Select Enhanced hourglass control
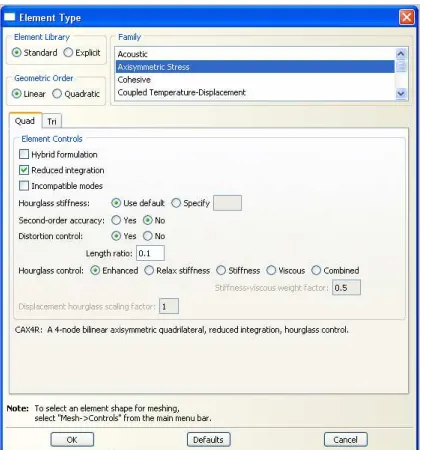This screenshot has height=450, width=424. coord(95,270)
